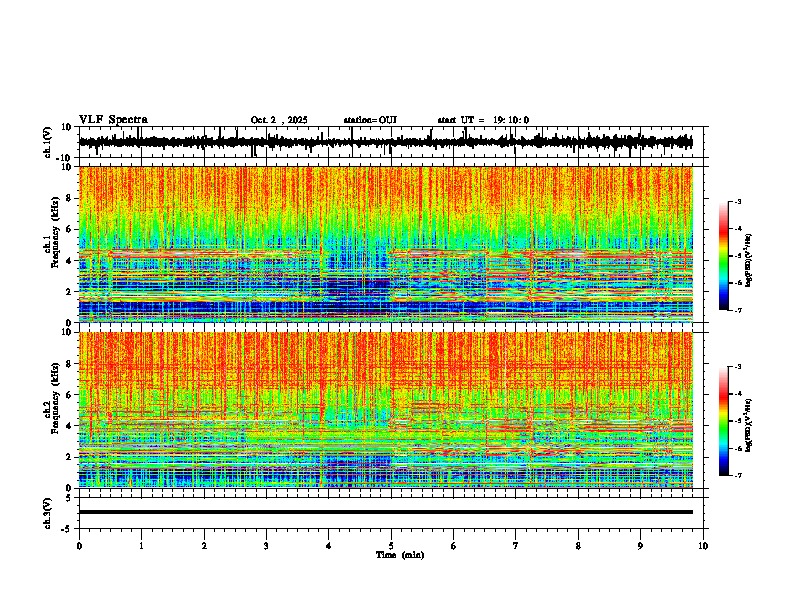Click time axis tick label "3"
This screenshot has height=612, width=792.
(266, 546)
